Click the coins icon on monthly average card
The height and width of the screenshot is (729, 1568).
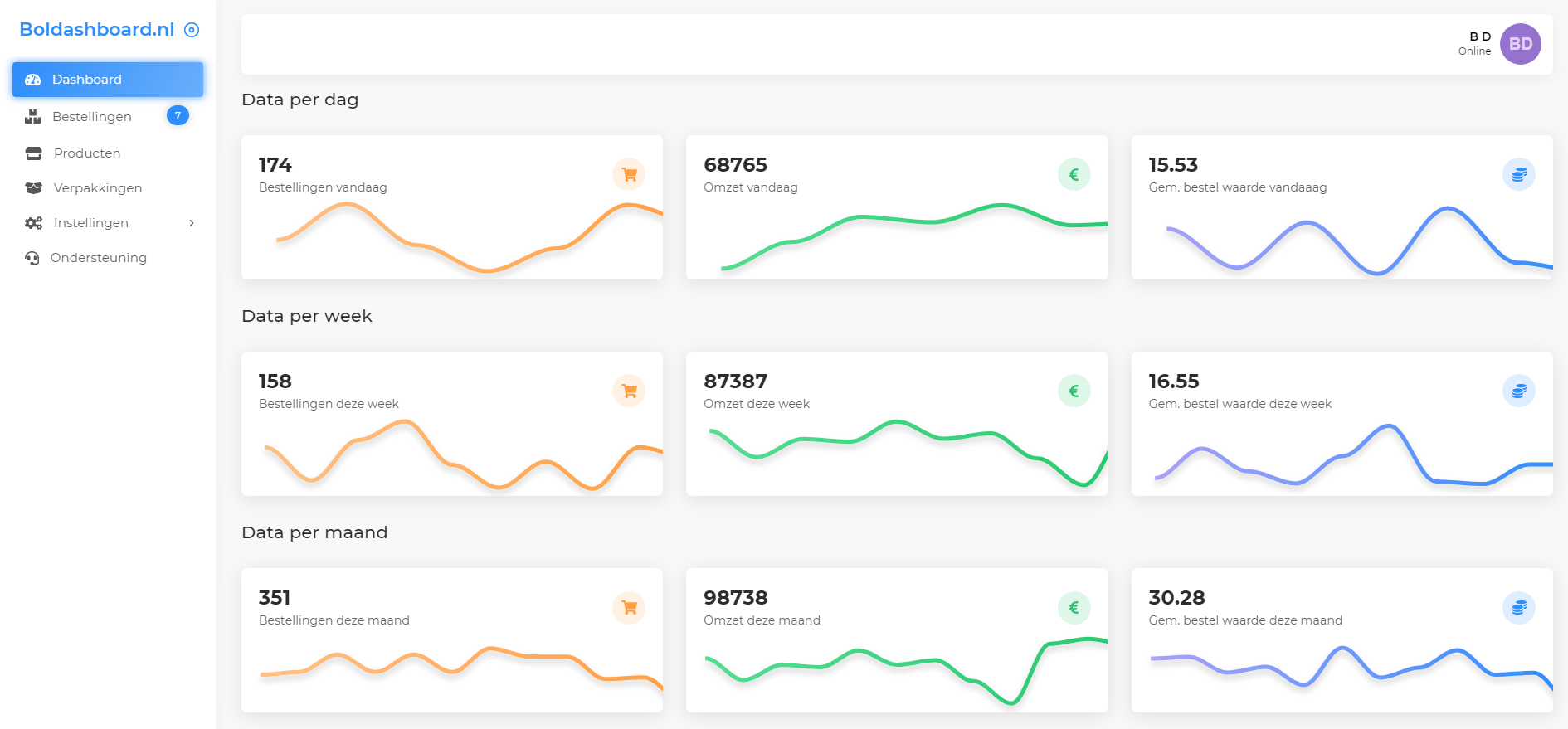click(1518, 607)
